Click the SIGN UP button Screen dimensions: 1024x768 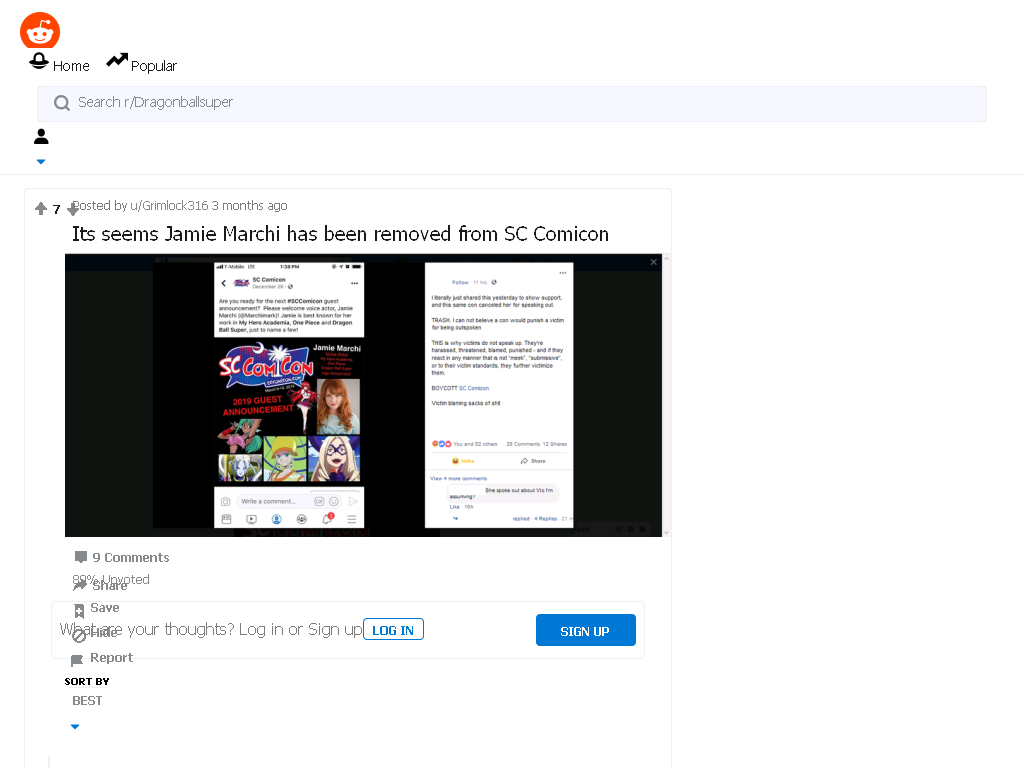click(585, 630)
